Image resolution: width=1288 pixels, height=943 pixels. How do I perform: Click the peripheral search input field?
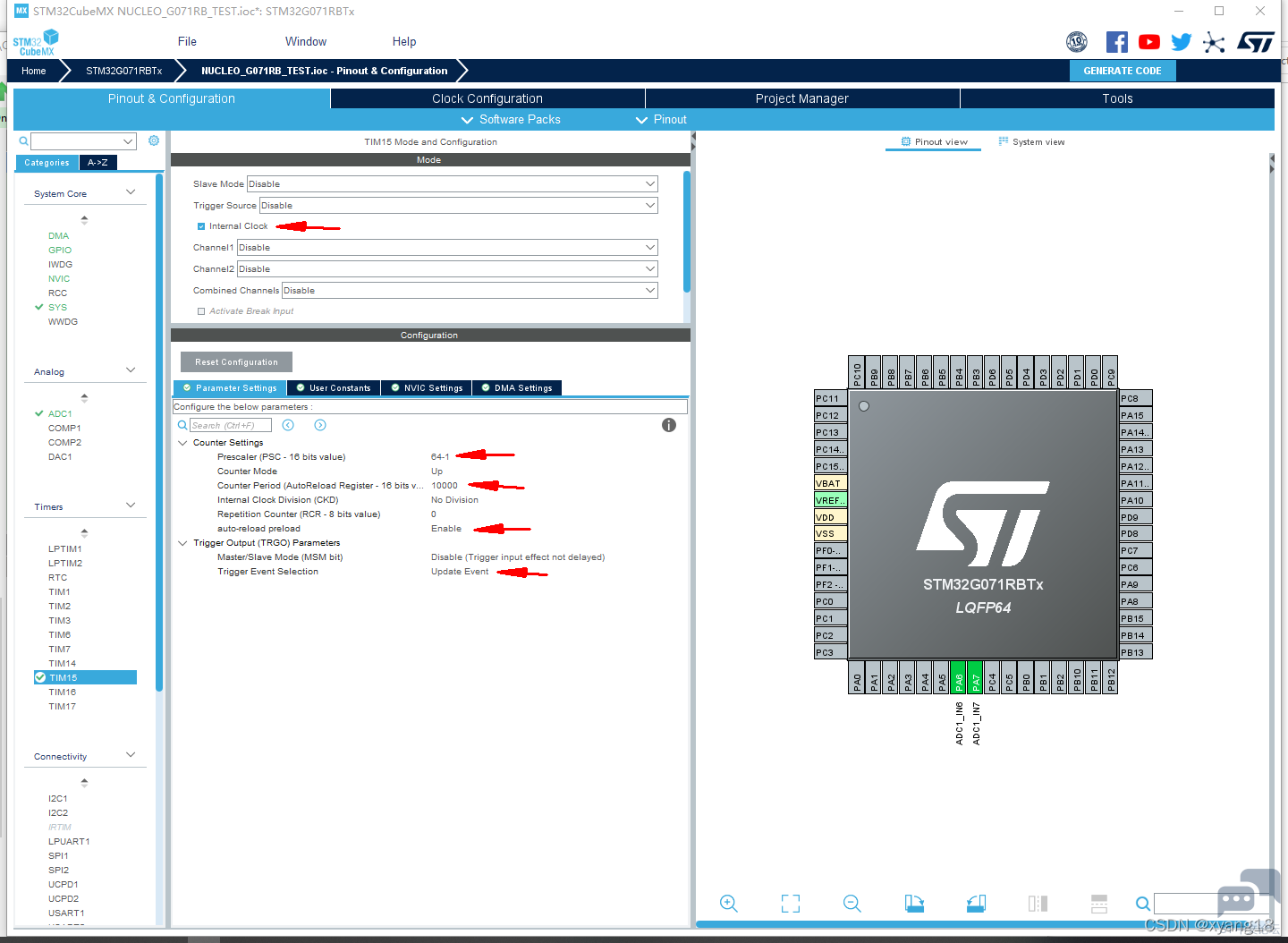(83, 141)
